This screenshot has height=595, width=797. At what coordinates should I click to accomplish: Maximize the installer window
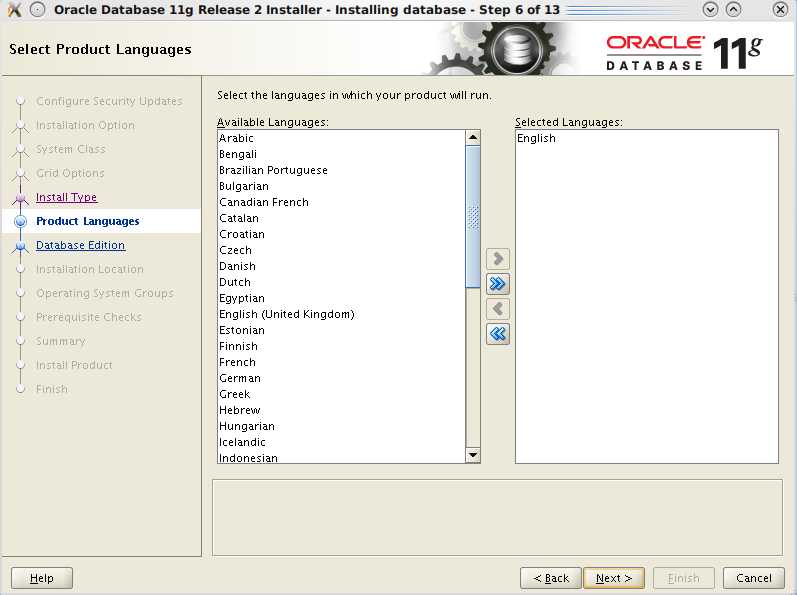(x=733, y=9)
